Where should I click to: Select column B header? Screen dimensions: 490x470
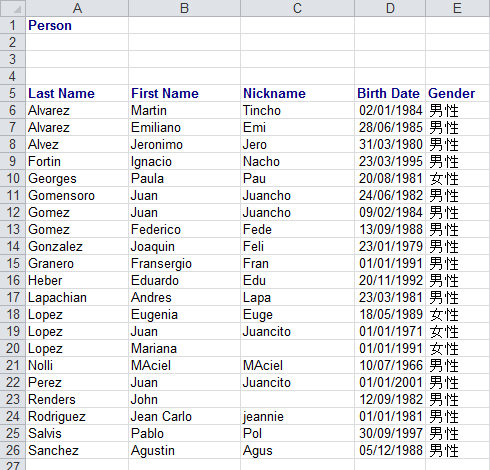pos(184,8)
